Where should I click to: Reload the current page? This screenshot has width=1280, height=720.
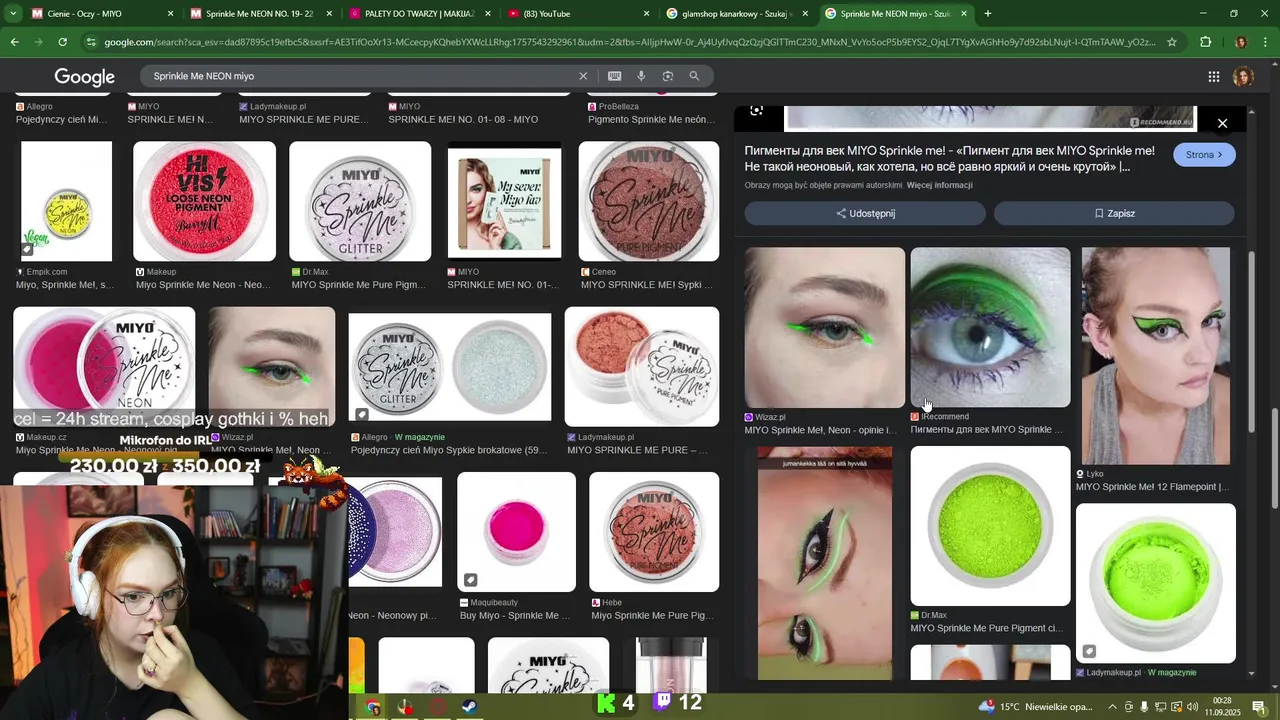tap(62, 42)
